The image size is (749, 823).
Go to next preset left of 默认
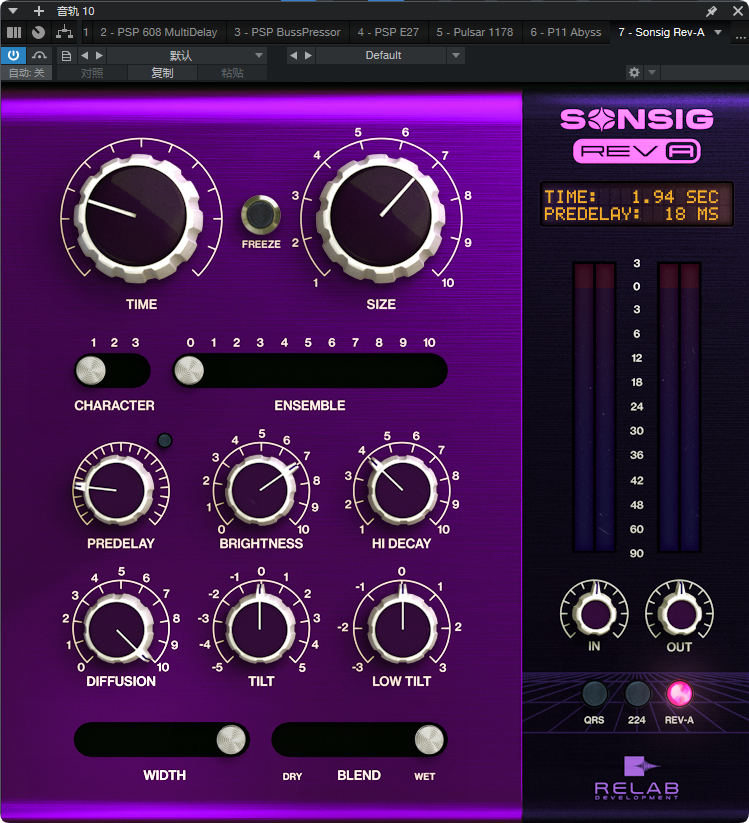click(x=99, y=55)
